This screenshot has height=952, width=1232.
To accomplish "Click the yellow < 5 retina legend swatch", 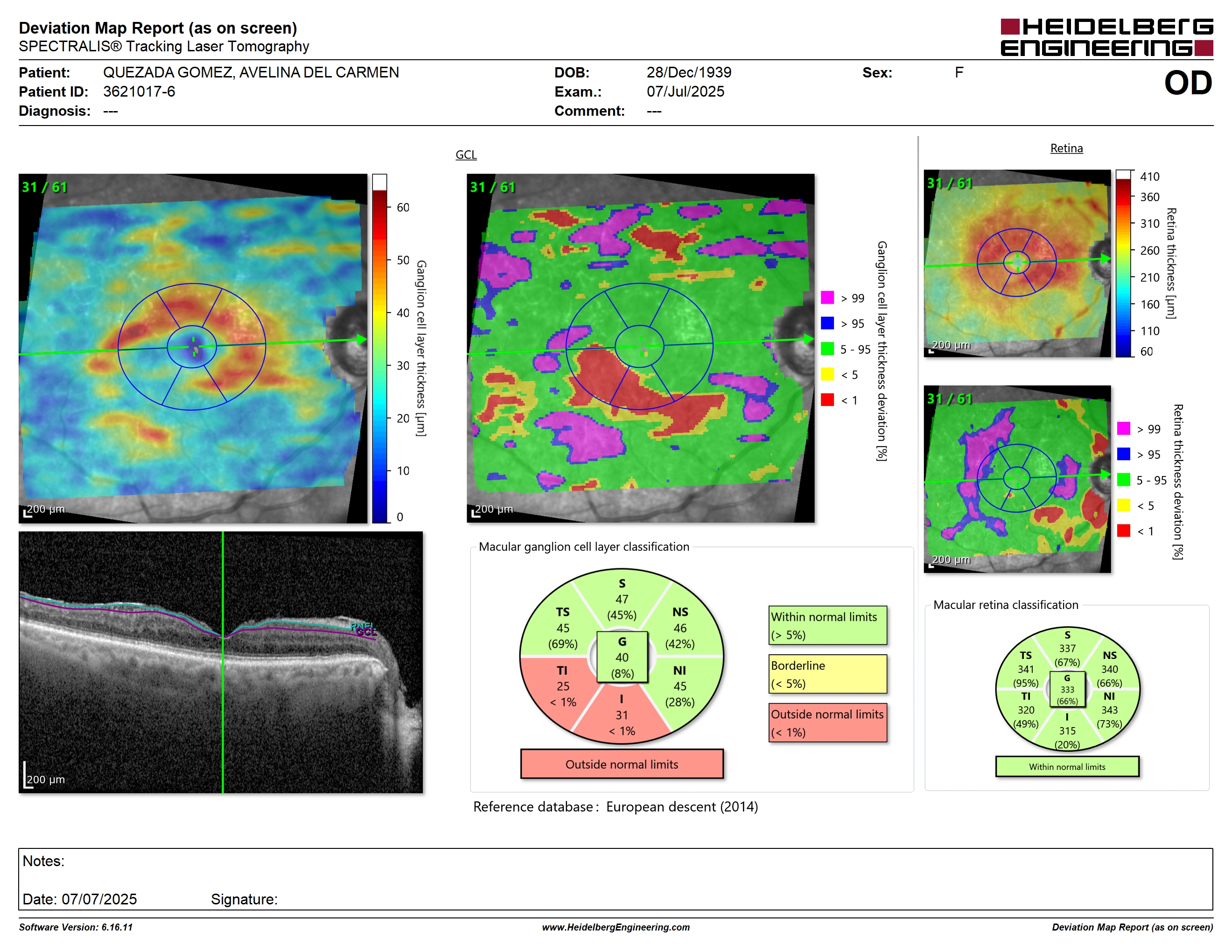I will click(1123, 505).
